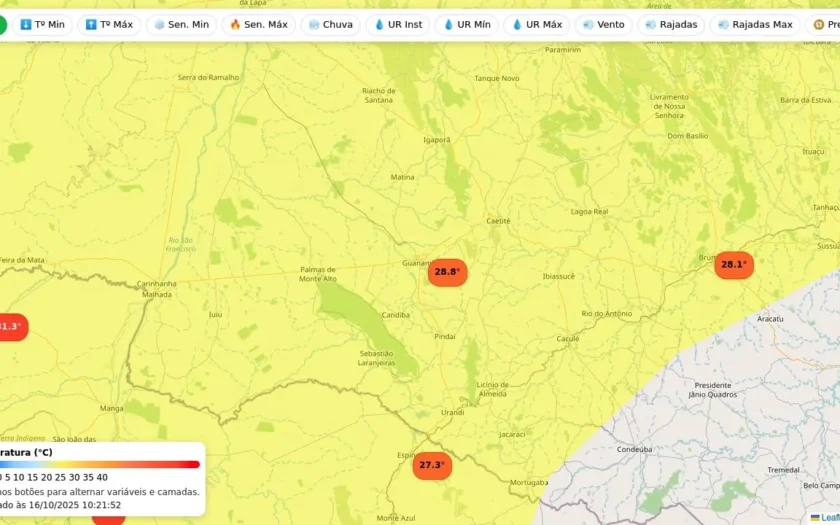Image resolution: width=840 pixels, height=525 pixels.
Task: Switch to the Tº Máx layer
Action: (x=109, y=25)
